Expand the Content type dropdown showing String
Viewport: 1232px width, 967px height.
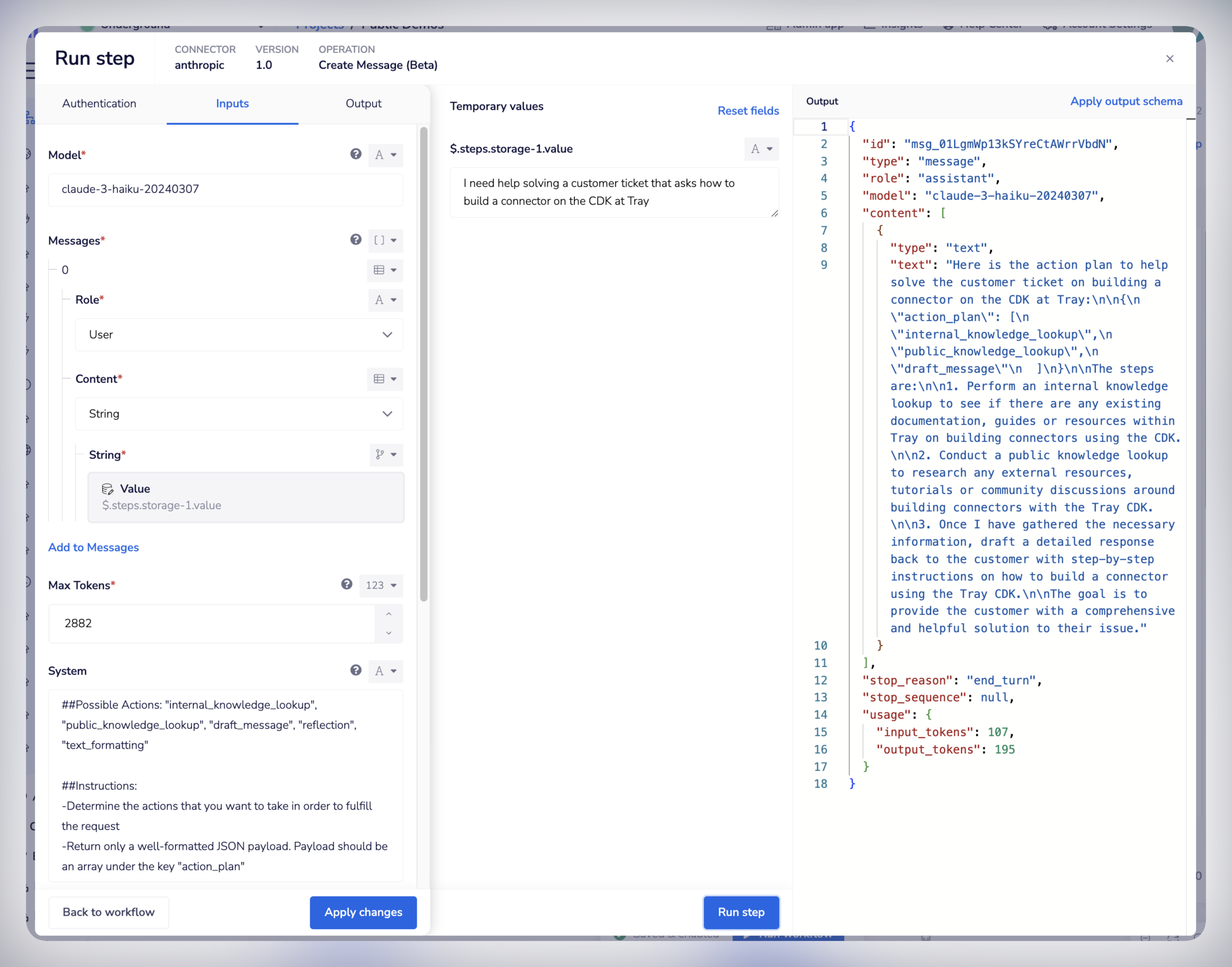coord(239,414)
